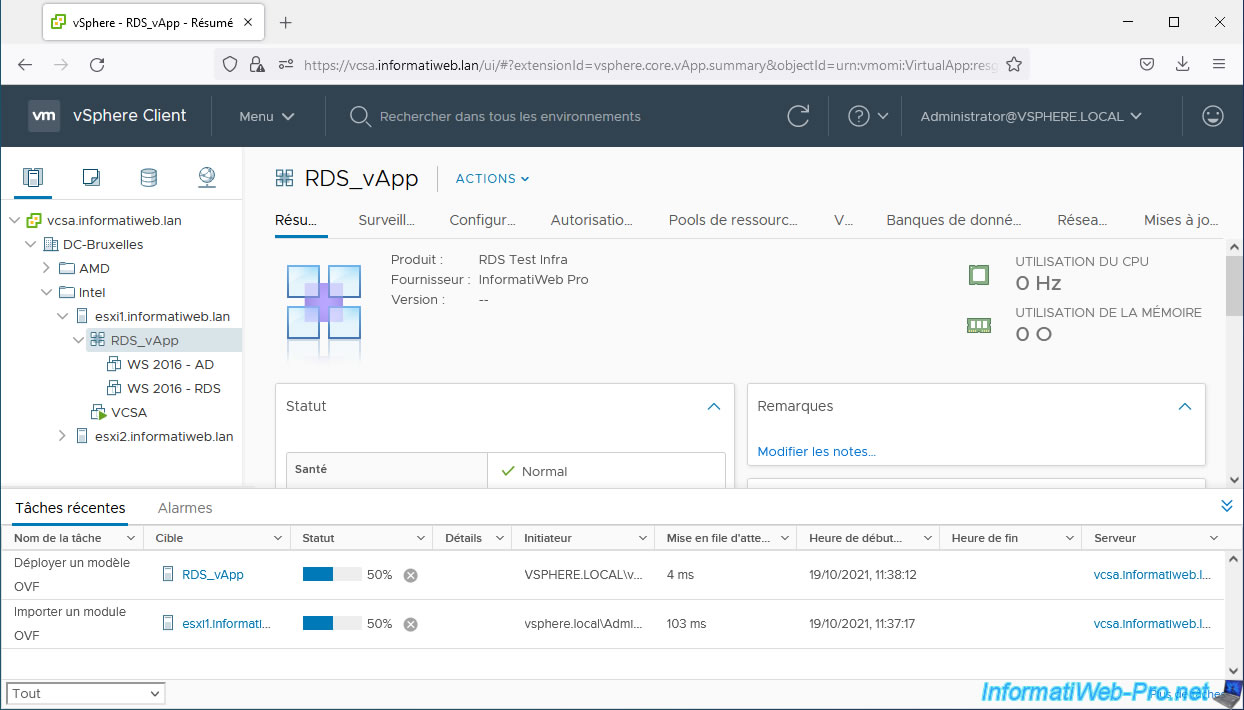The width and height of the screenshot is (1244, 710).
Task: Click the VMware vm logo
Action: pyautogui.click(x=44, y=116)
